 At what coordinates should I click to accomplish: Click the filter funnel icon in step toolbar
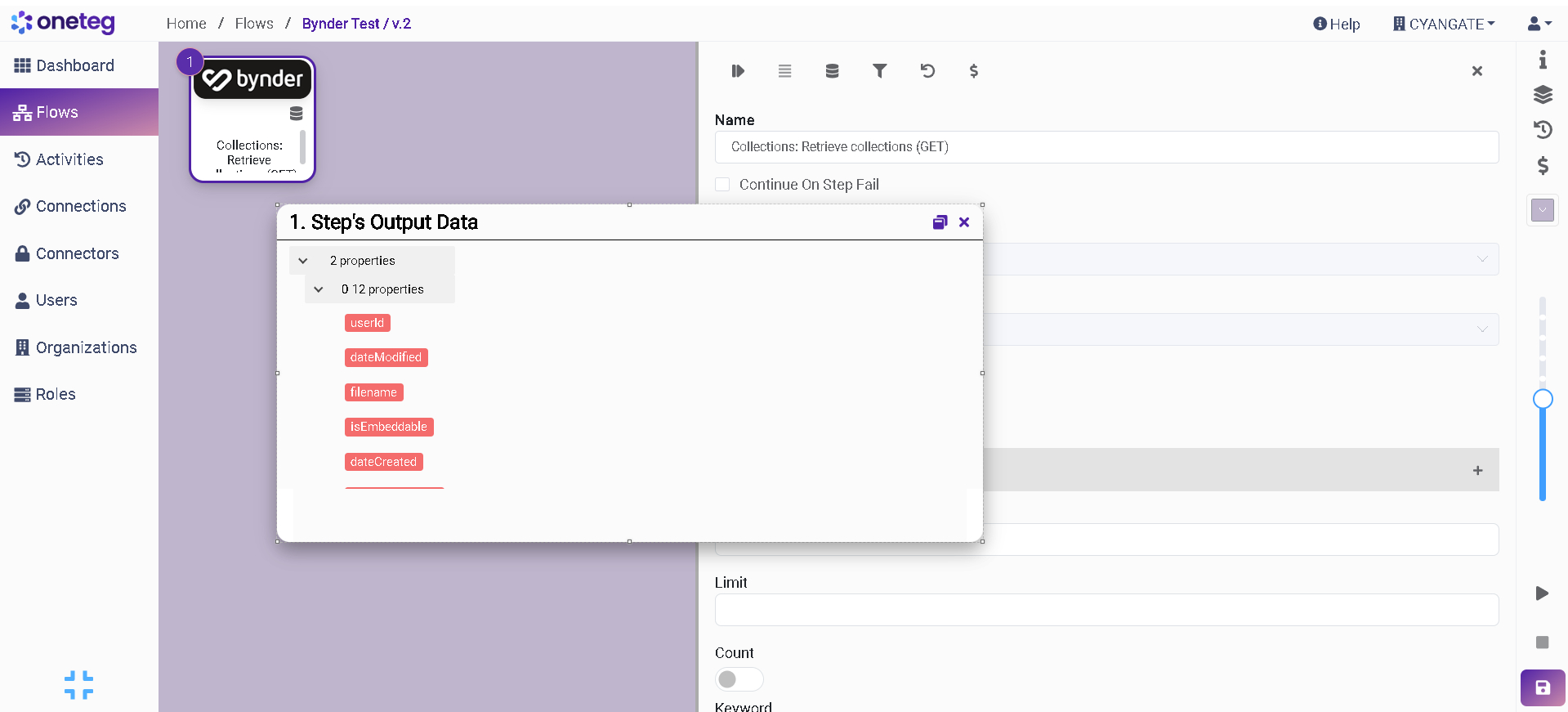879,71
